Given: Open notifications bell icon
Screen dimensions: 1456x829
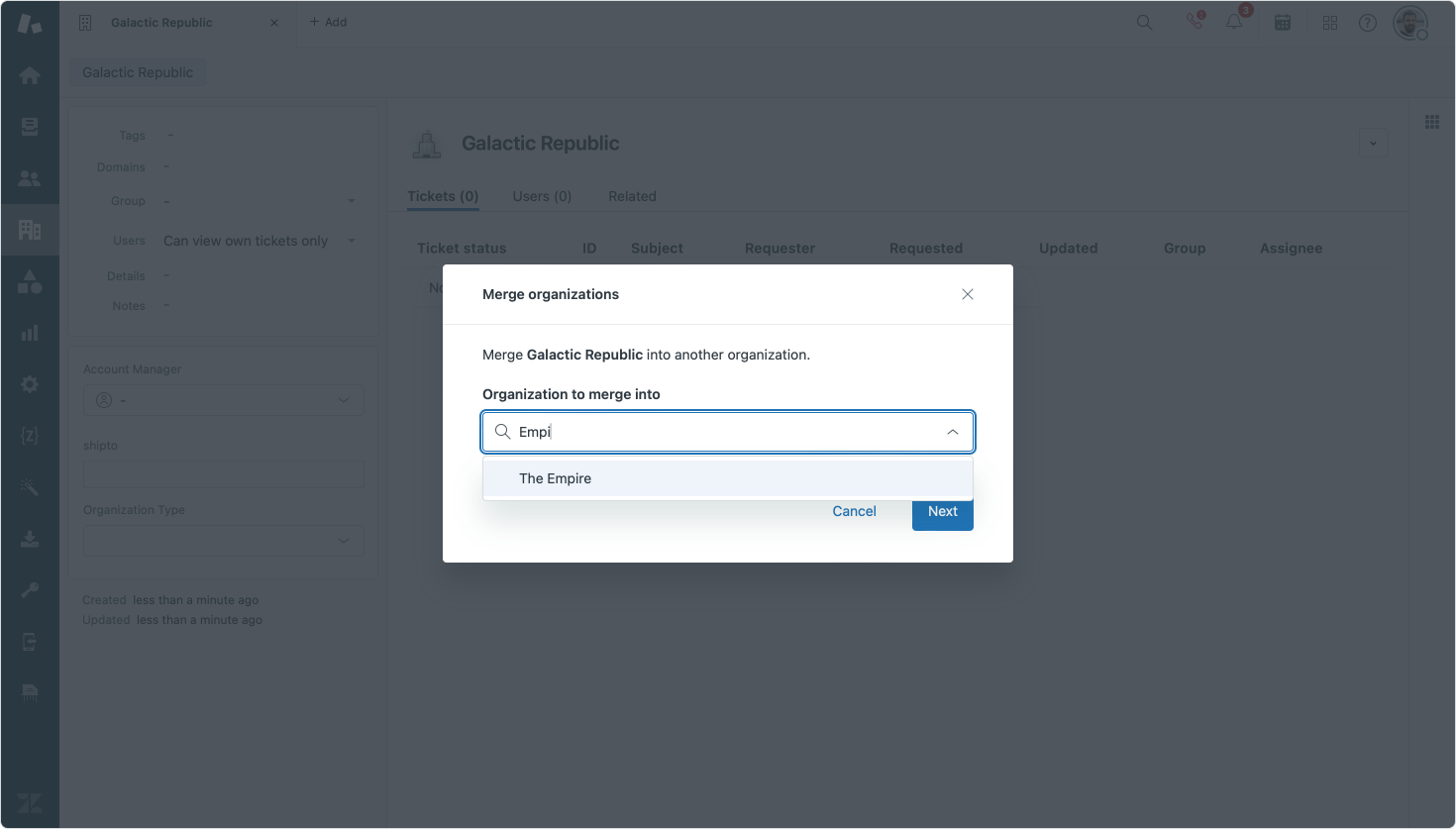Looking at the screenshot, I should (1235, 21).
